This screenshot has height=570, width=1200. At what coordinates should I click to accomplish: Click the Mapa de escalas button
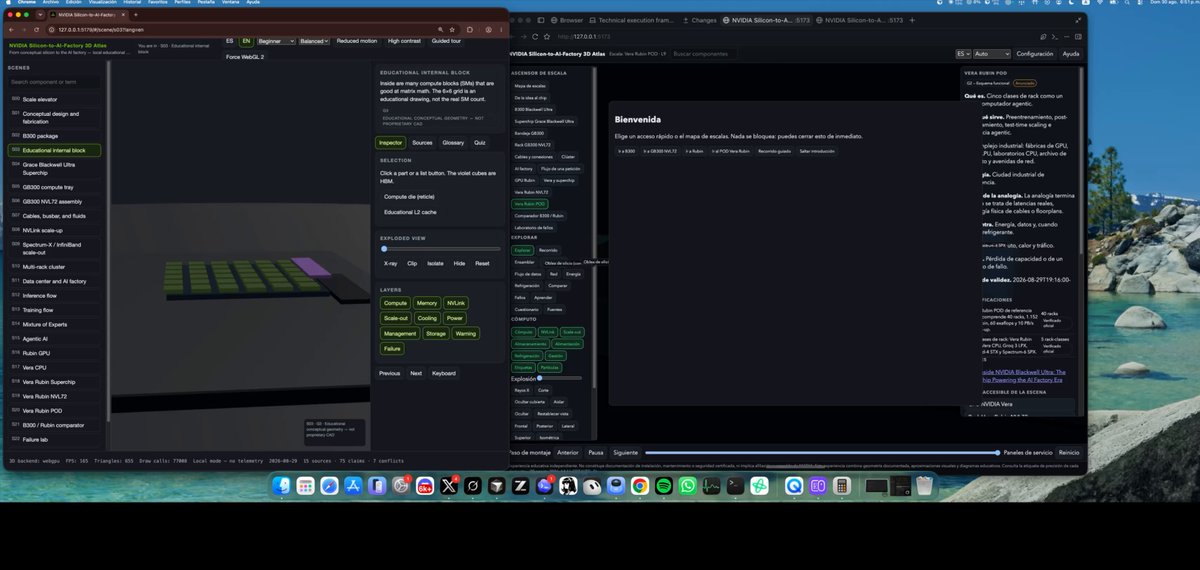click(x=530, y=86)
